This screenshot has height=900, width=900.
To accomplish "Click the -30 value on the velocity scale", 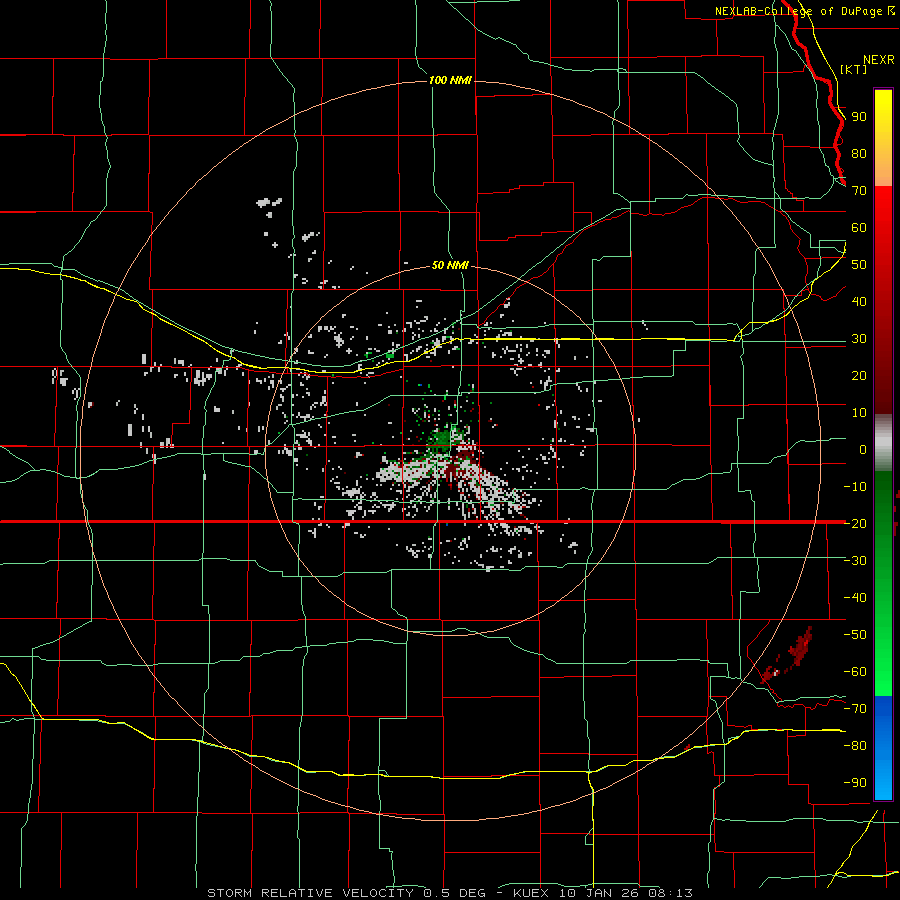I will pos(855,561).
